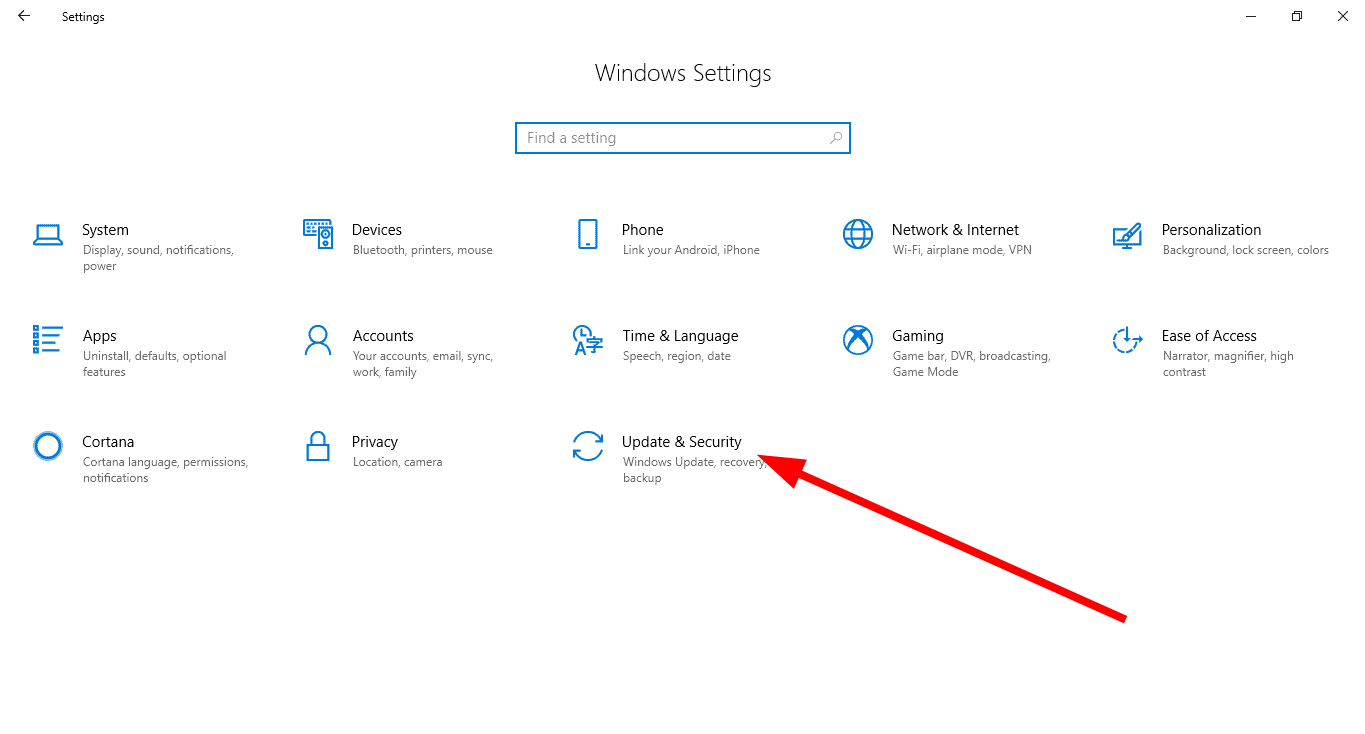Open the Apps category title
Viewport: 1365px width, 734px height.
[99, 336]
